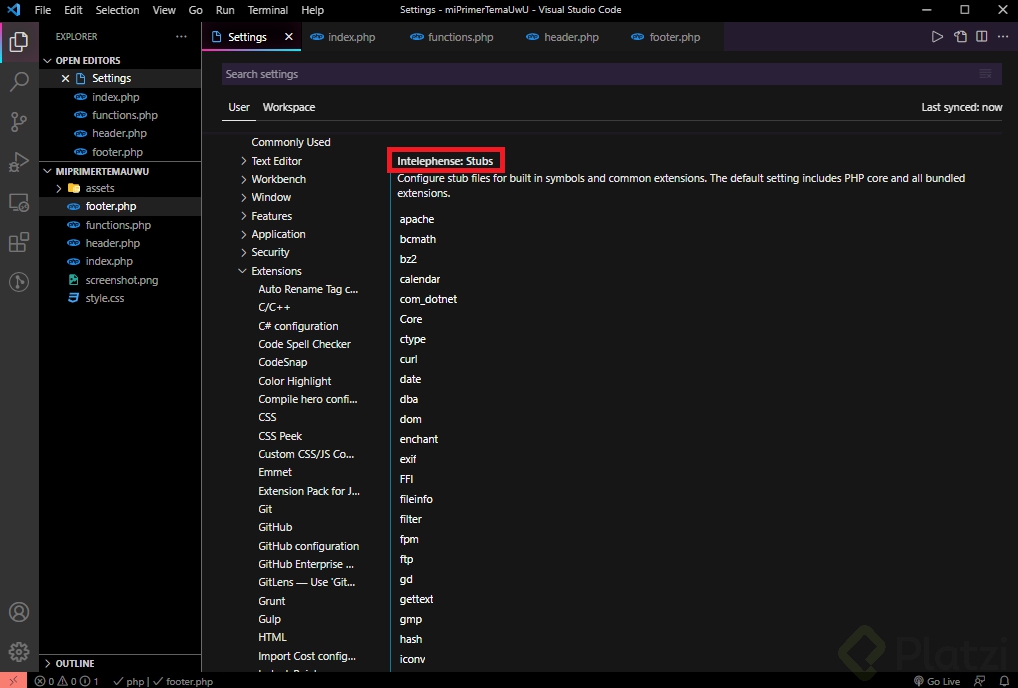Click Go Live in status bar
This screenshot has height=688, width=1018.
937,682
